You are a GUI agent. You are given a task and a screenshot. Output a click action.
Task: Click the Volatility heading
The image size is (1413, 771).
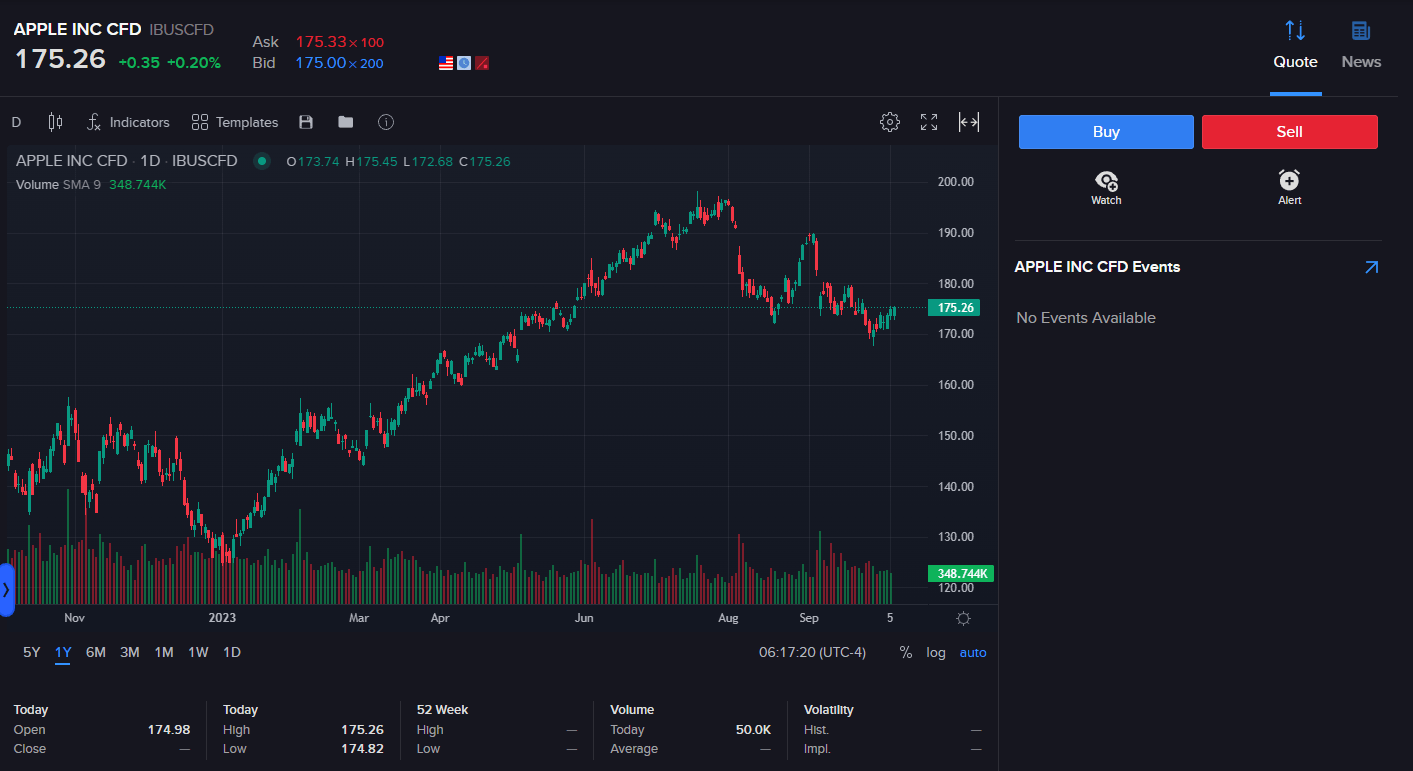829,710
